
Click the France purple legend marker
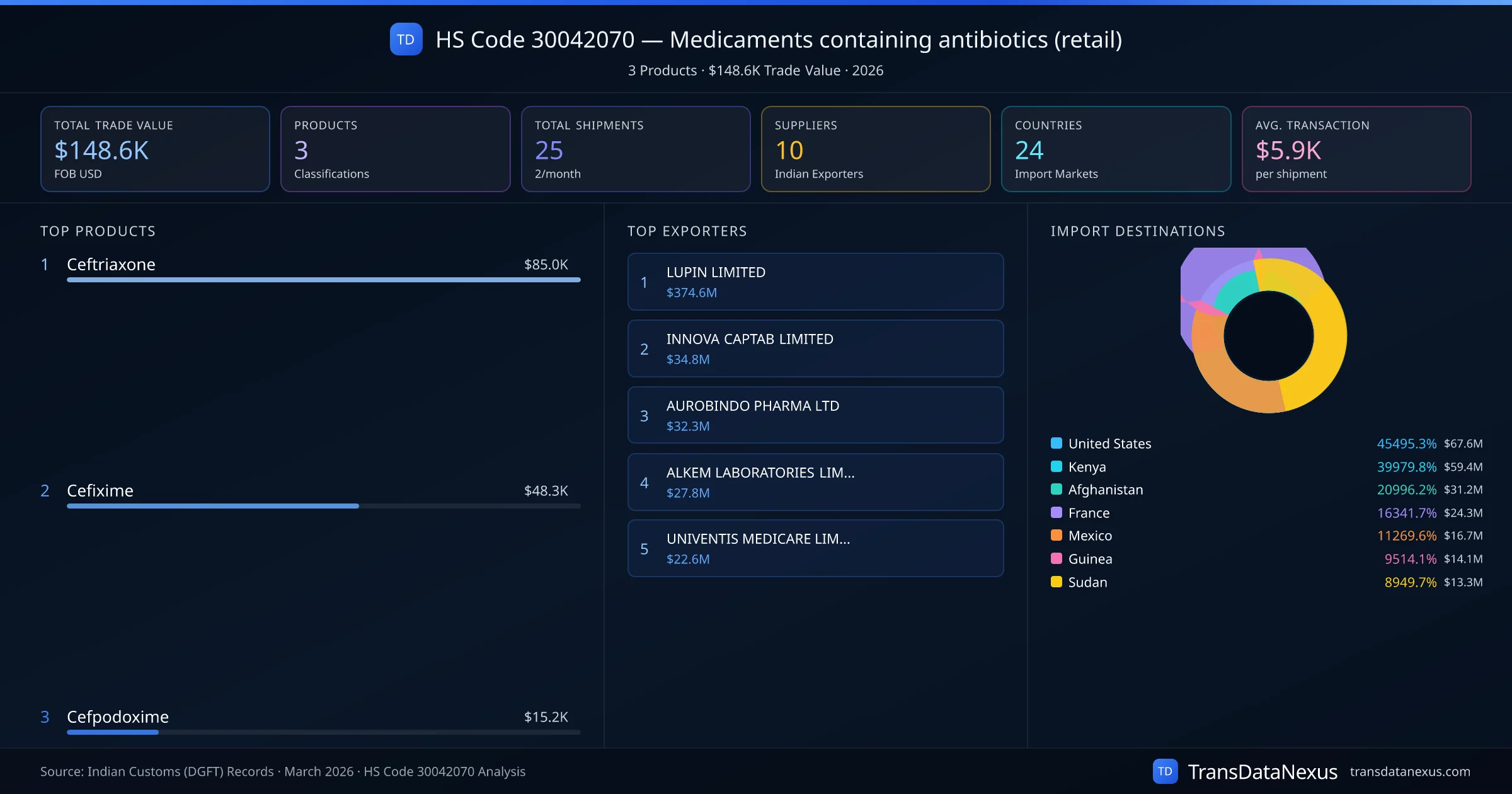point(1057,512)
